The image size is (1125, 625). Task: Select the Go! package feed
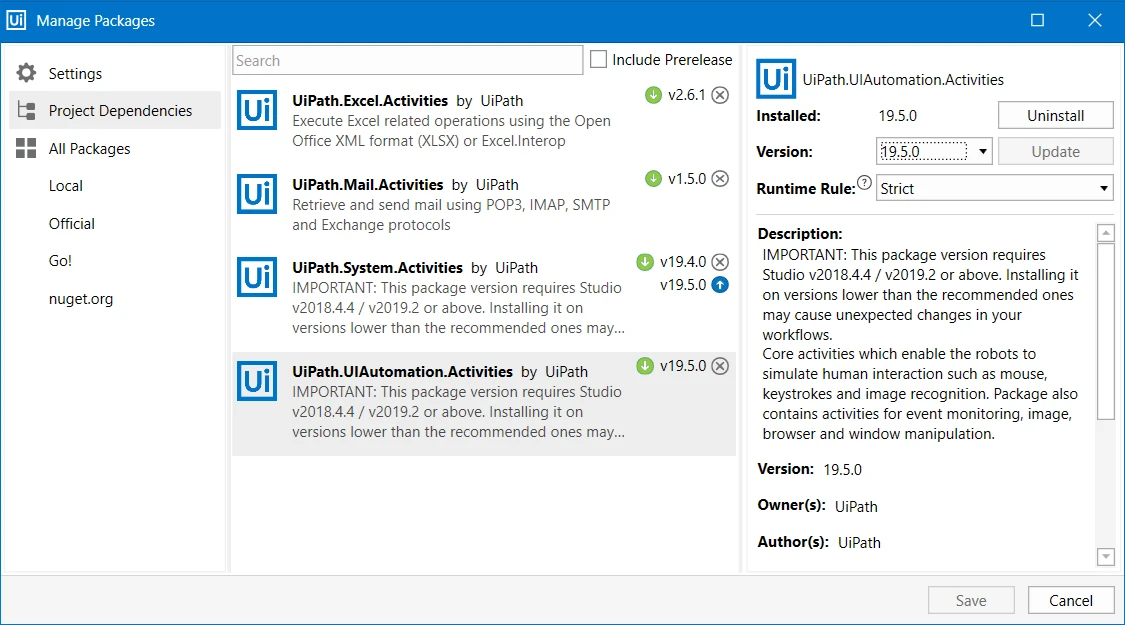[x=60, y=260]
